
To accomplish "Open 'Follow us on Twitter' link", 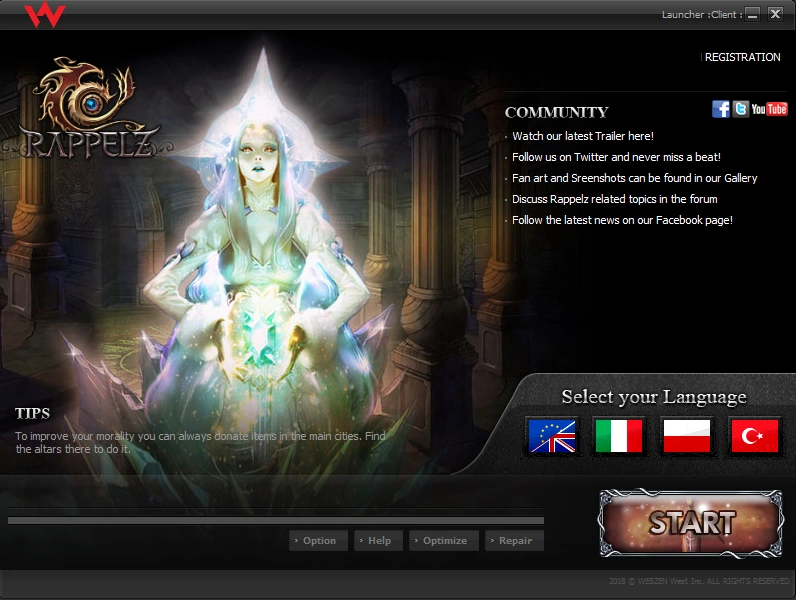I will point(616,157).
